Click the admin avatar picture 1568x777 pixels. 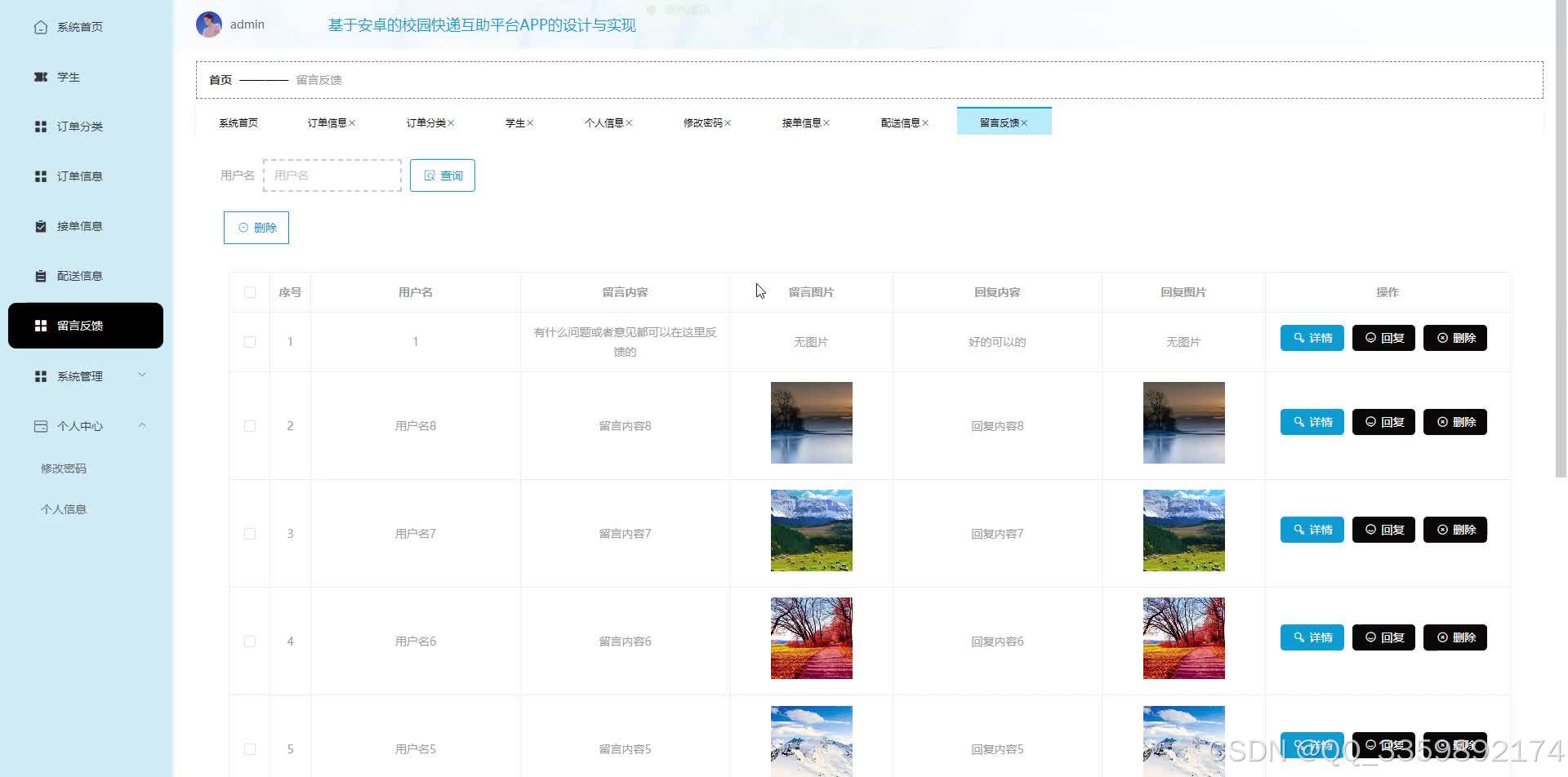(x=209, y=24)
